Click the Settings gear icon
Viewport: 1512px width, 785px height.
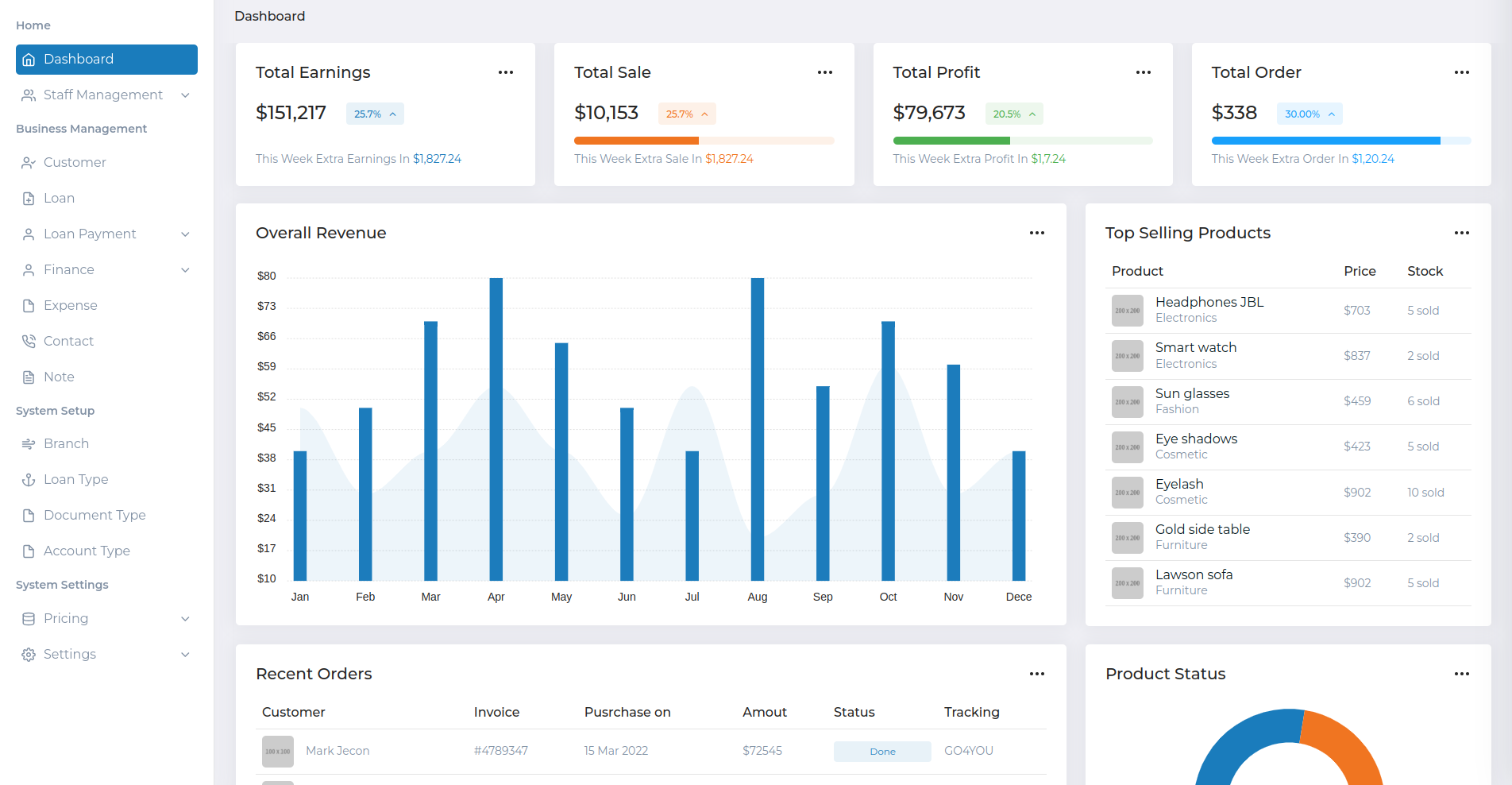(x=29, y=655)
